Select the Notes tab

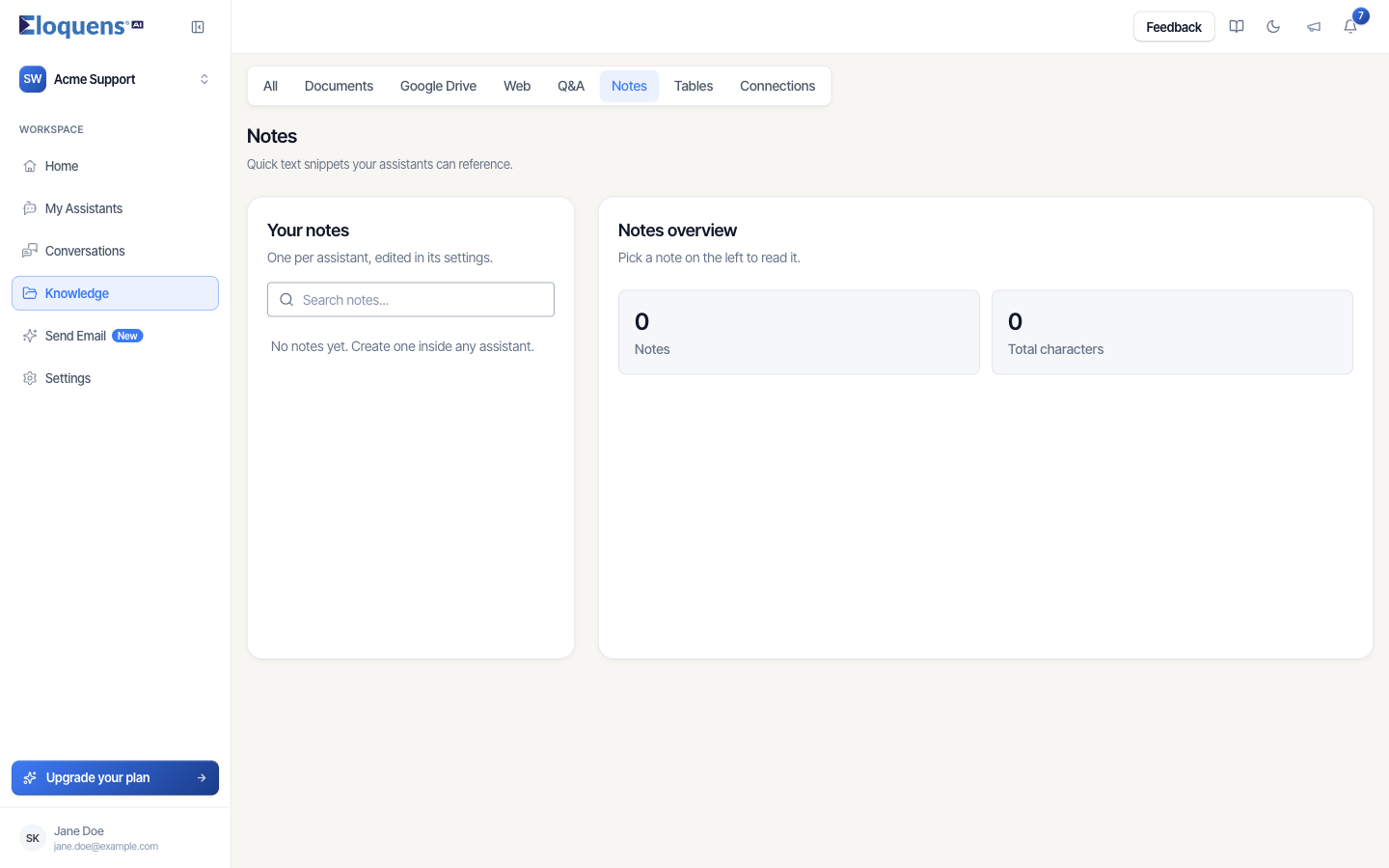(x=629, y=86)
